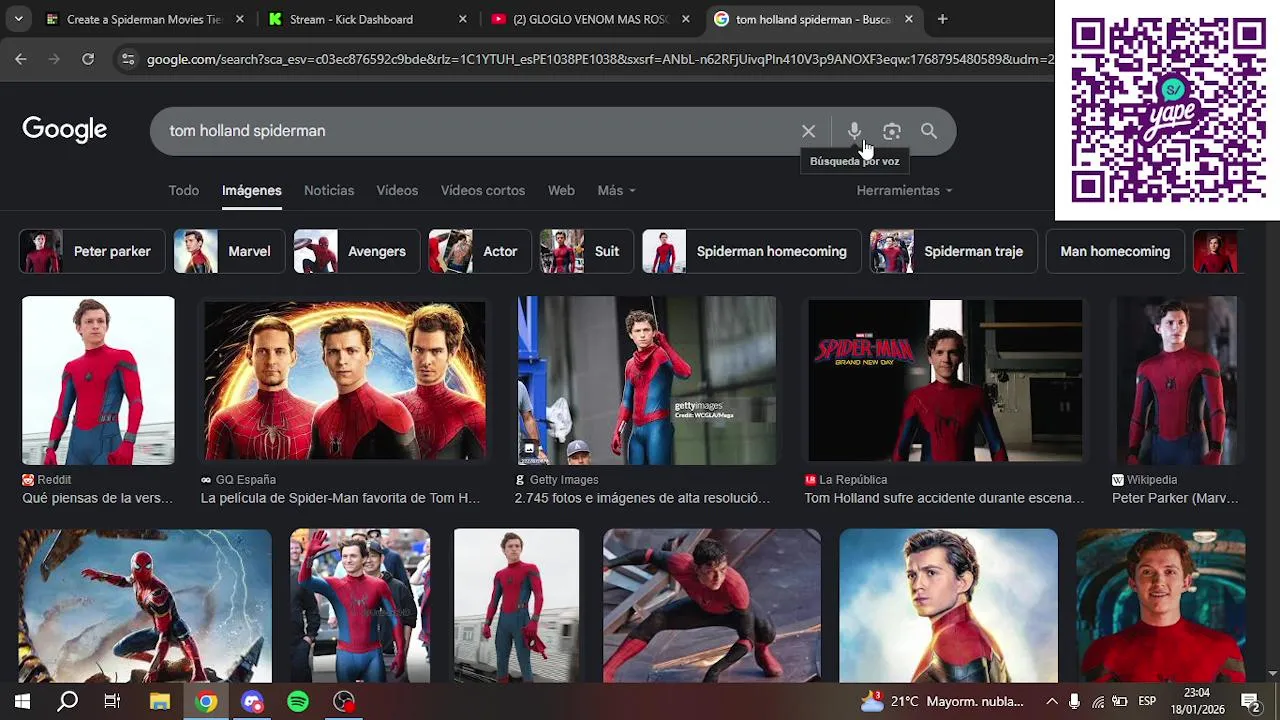Reload the page
The image size is (1280, 720).
(x=88, y=59)
